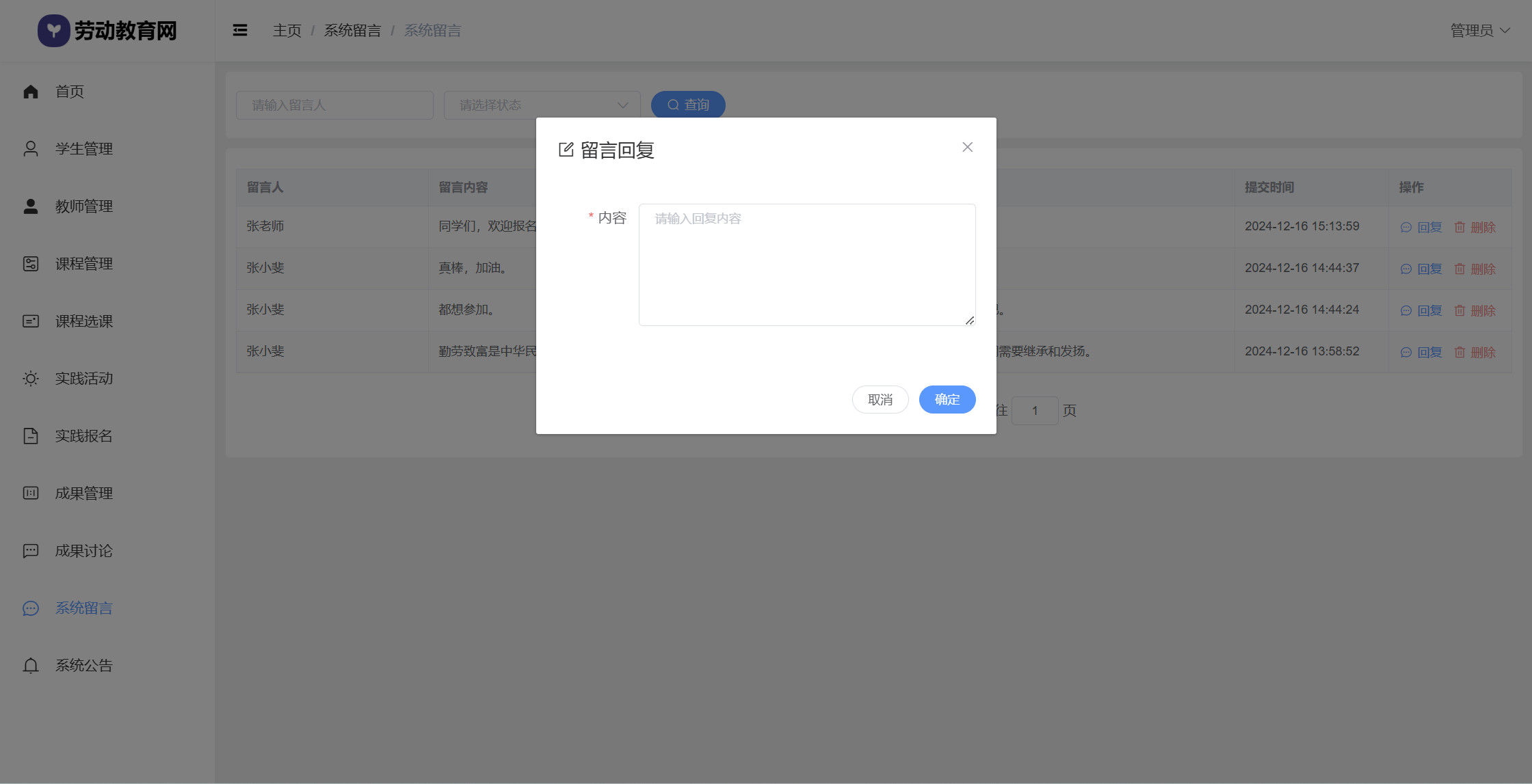Open the 管理员 account dropdown

tap(1479, 31)
